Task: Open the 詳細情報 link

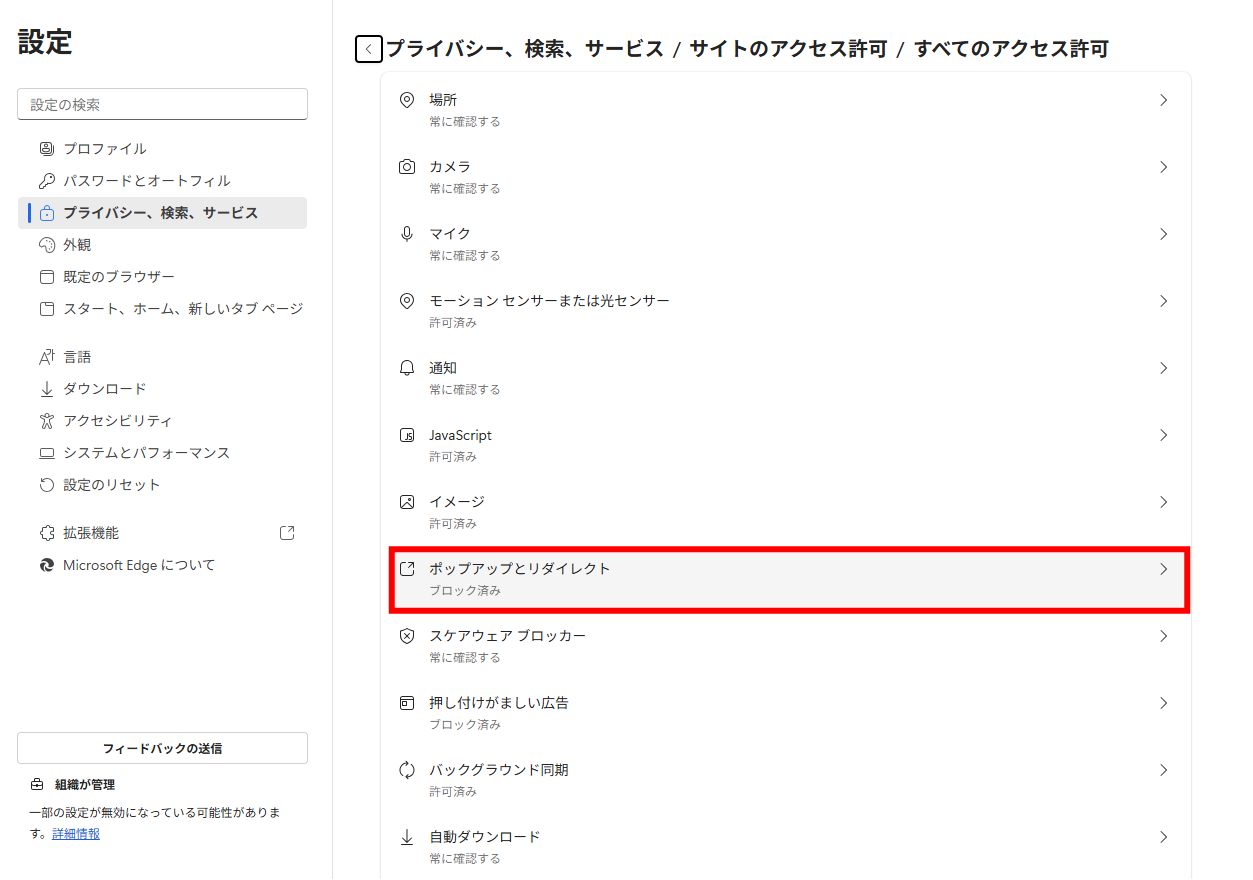Action: [x=76, y=834]
